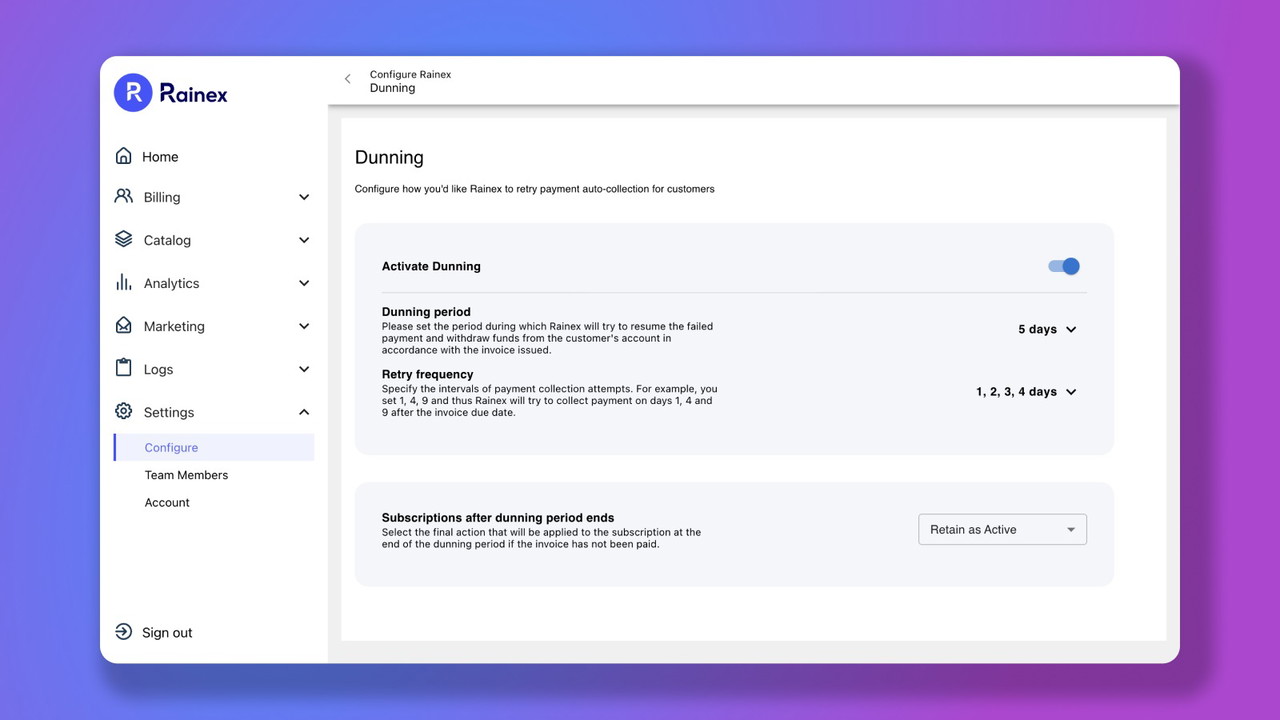Click the Rainex logo icon
Image resolution: width=1280 pixels, height=720 pixels.
(x=133, y=93)
